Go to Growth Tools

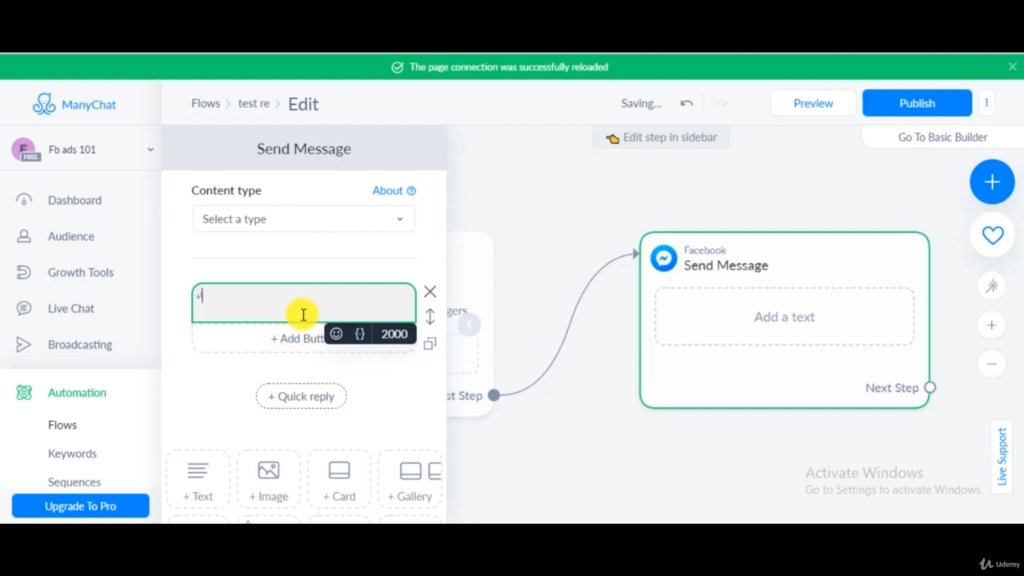pos(80,272)
